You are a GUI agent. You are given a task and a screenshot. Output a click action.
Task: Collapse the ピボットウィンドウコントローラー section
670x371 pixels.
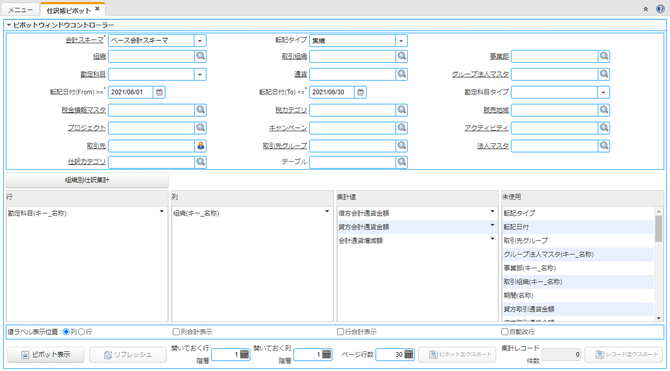pos(9,25)
